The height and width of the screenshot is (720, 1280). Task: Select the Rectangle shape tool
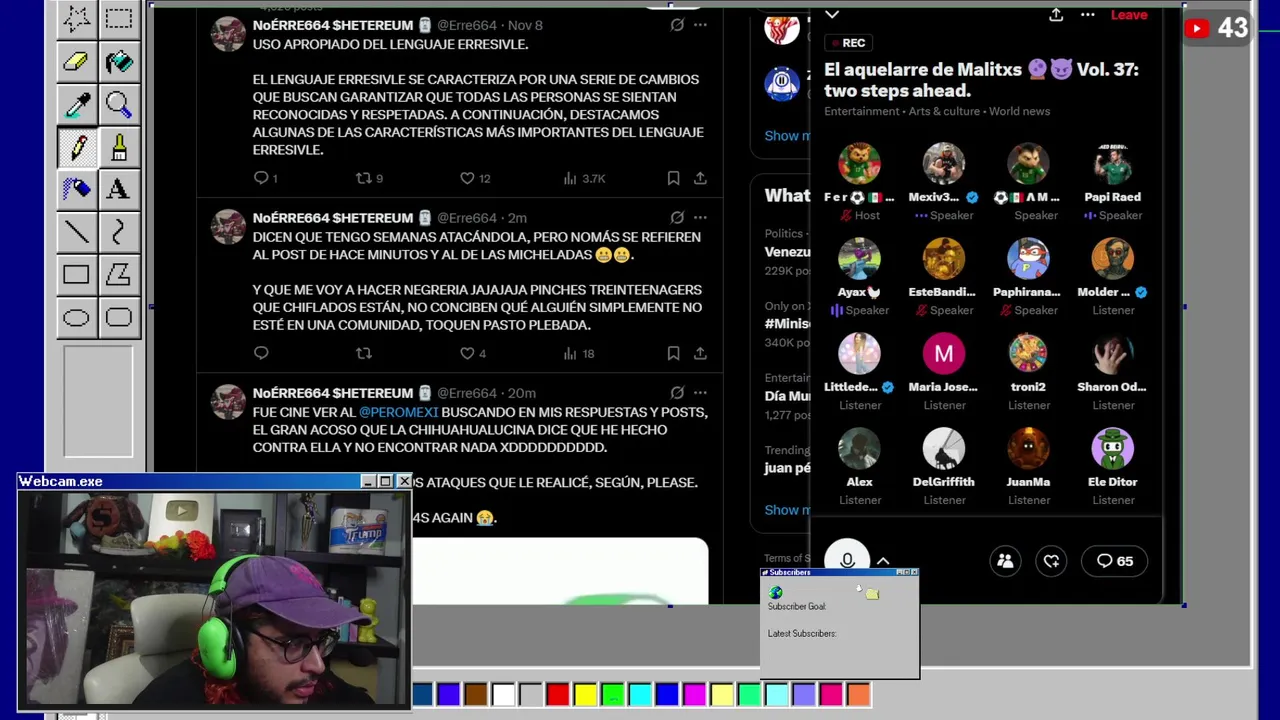click(x=76, y=274)
